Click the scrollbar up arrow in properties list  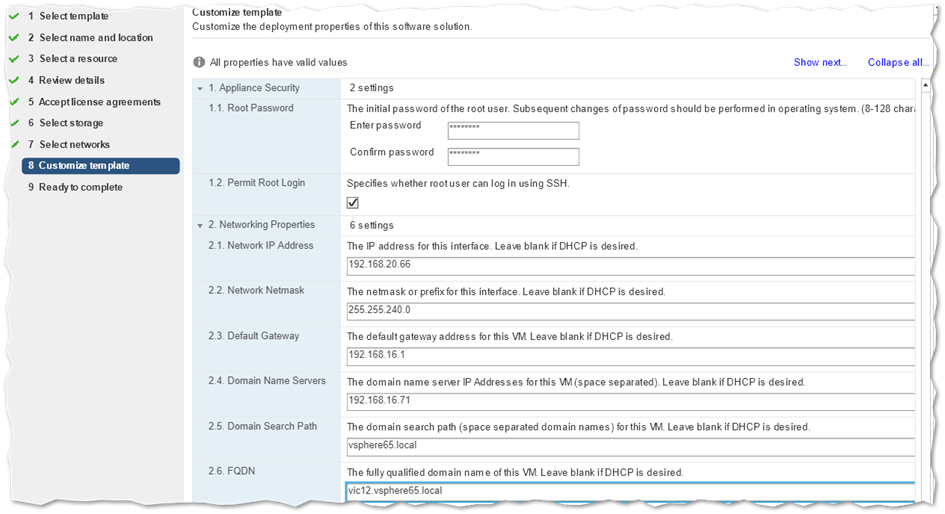[x=925, y=86]
